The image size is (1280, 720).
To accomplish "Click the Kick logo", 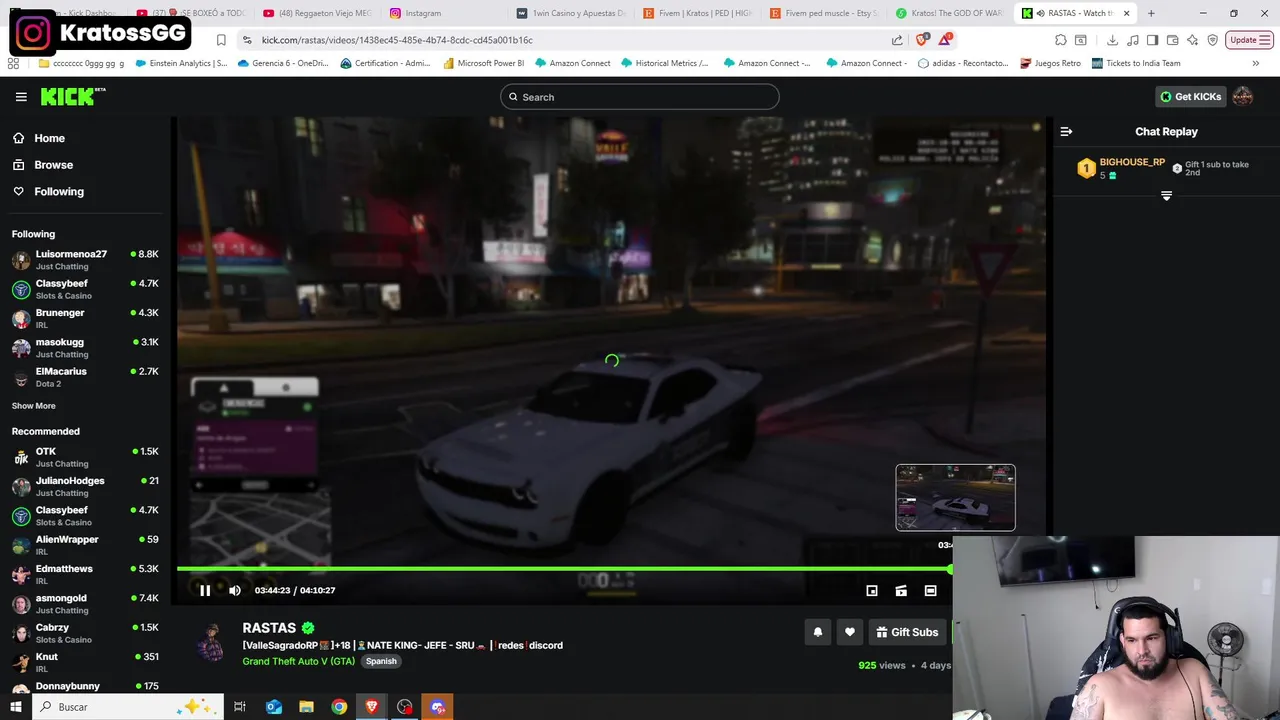I will 73,97.
